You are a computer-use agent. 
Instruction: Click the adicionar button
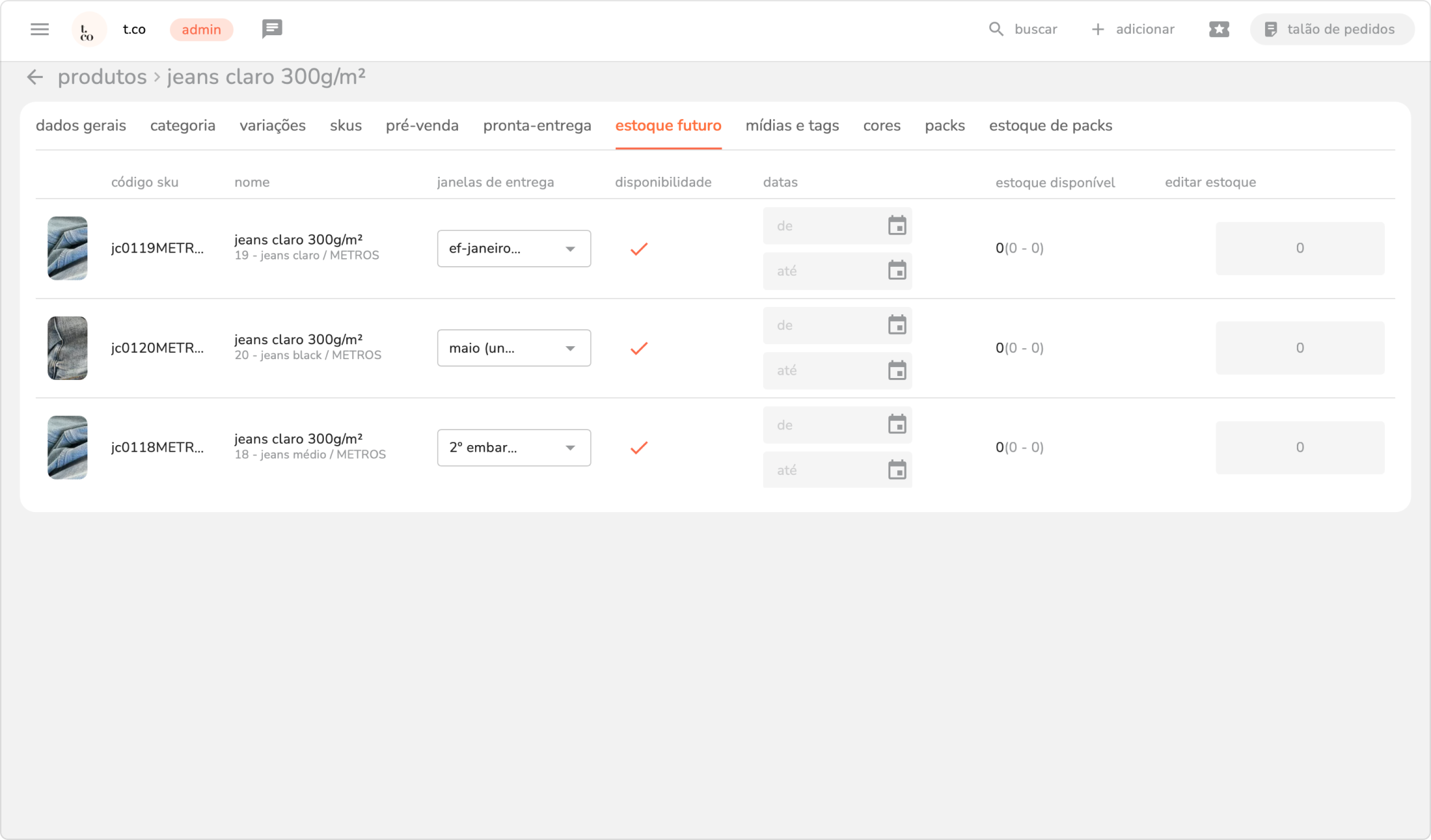pyautogui.click(x=1133, y=29)
